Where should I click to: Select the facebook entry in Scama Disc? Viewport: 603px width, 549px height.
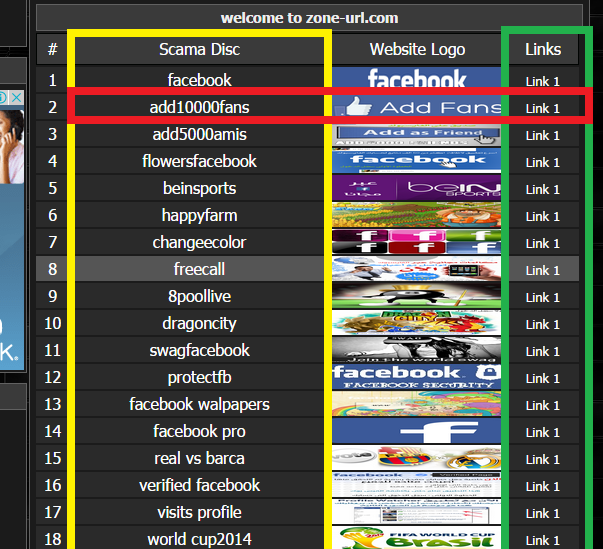pos(199,80)
